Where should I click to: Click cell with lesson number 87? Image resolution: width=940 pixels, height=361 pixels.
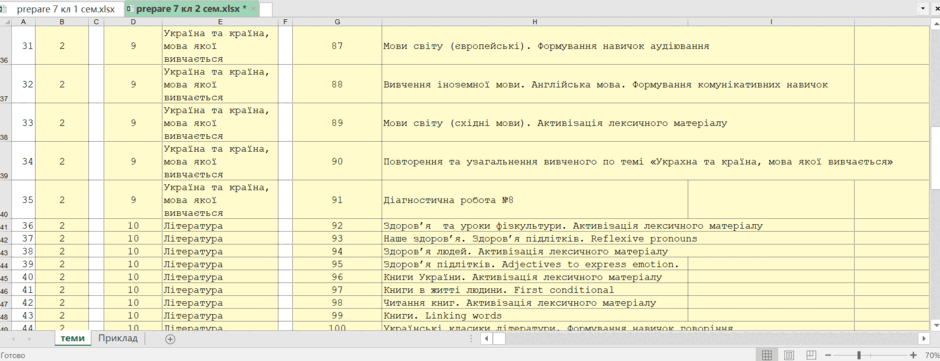point(337,46)
